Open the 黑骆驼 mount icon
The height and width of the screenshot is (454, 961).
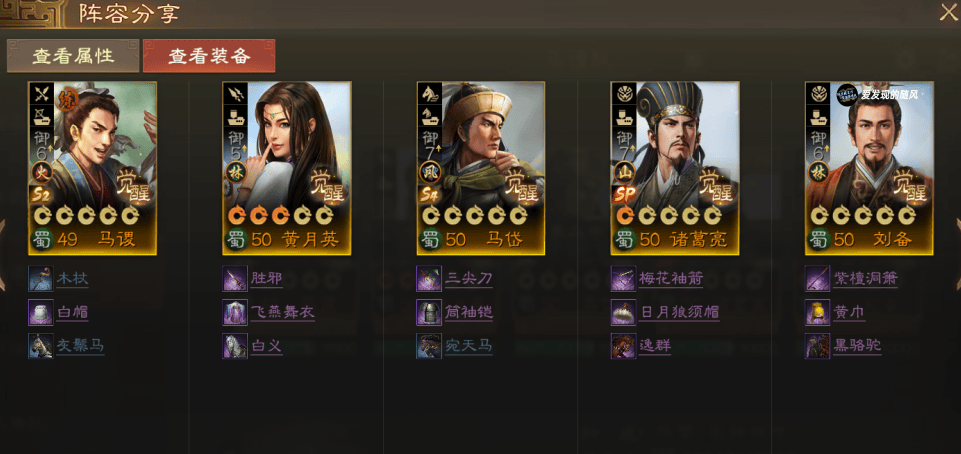point(818,346)
